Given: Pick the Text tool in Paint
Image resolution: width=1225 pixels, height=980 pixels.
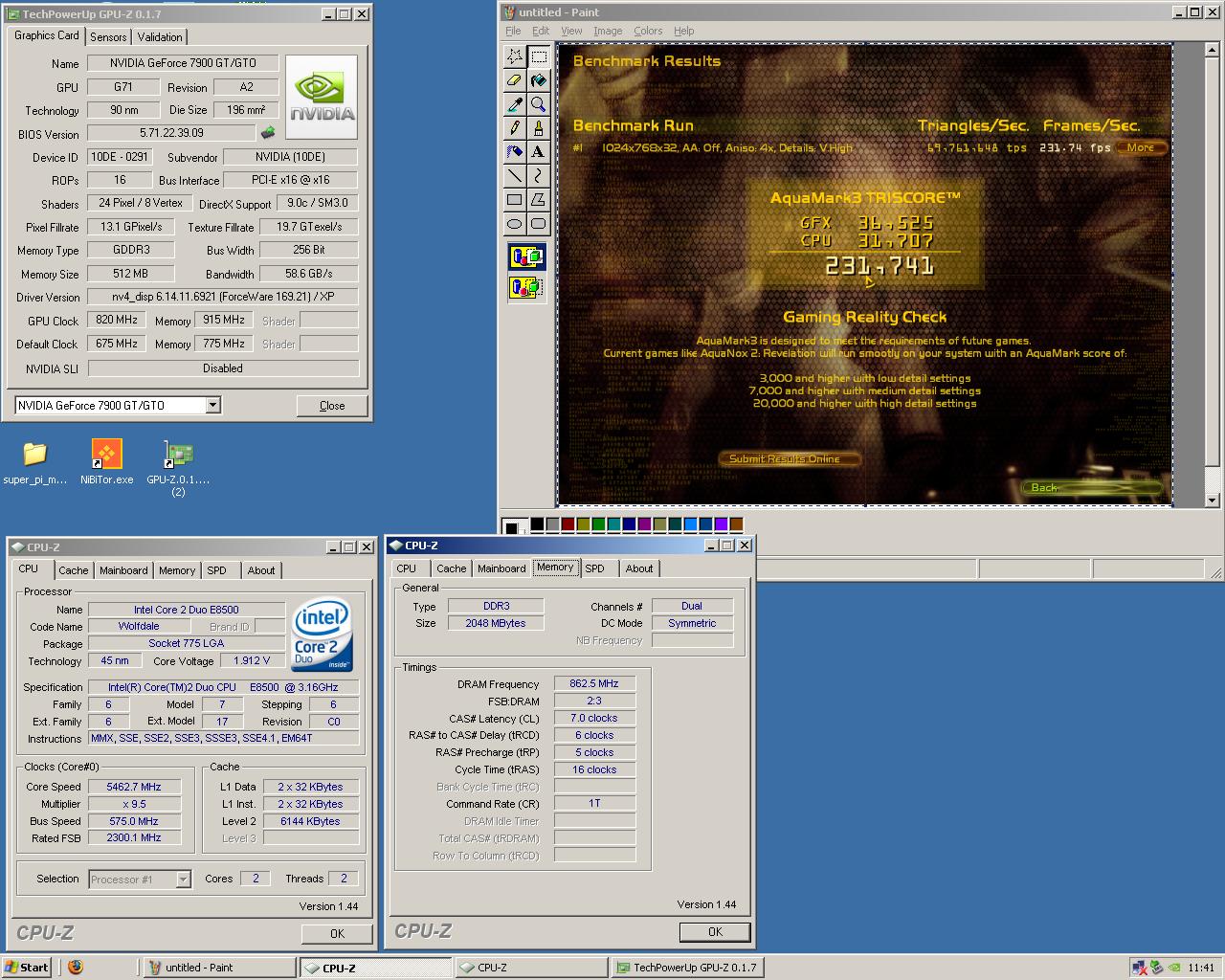Looking at the screenshot, I should 539,151.
